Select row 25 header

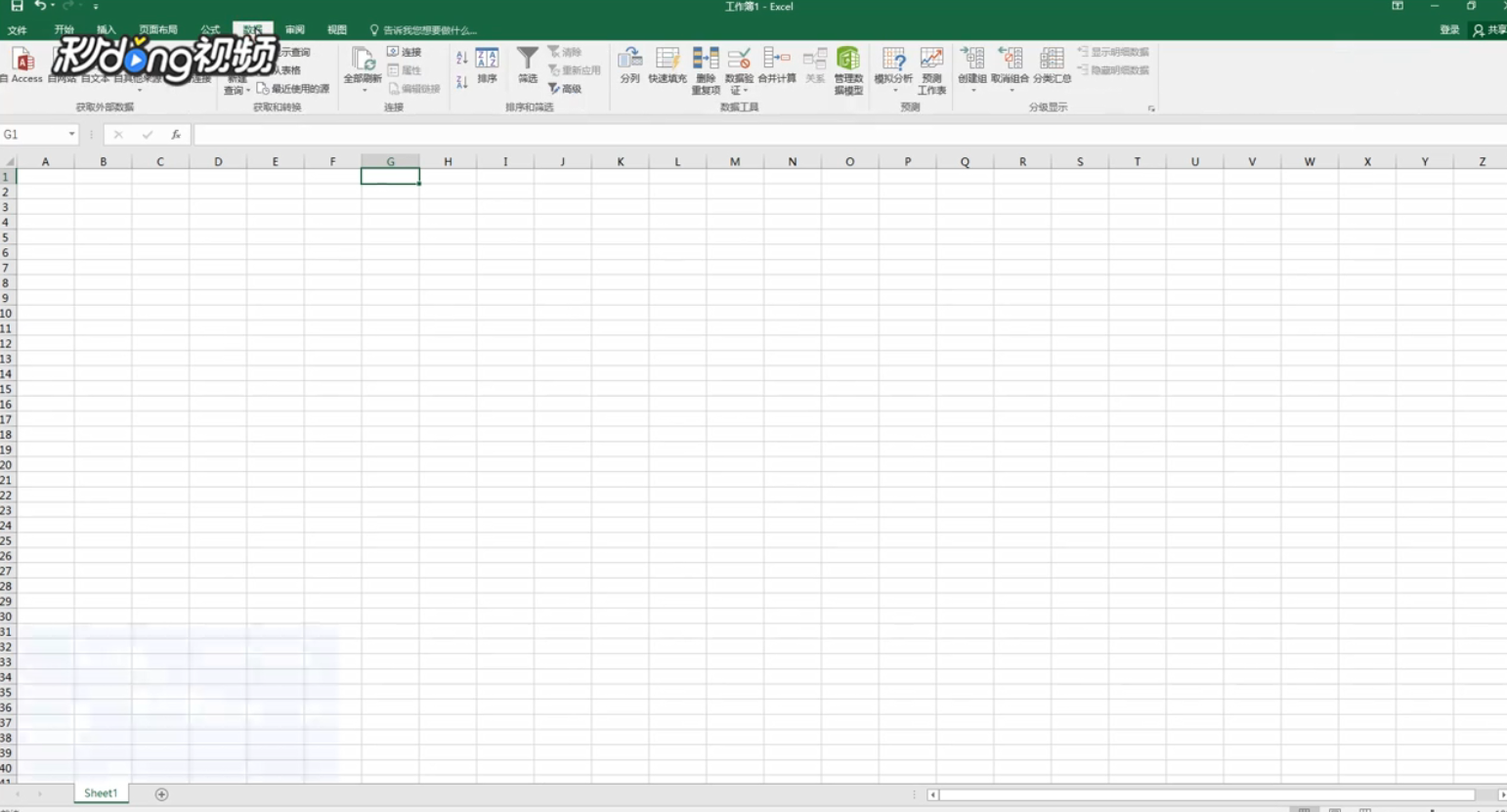[8, 540]
